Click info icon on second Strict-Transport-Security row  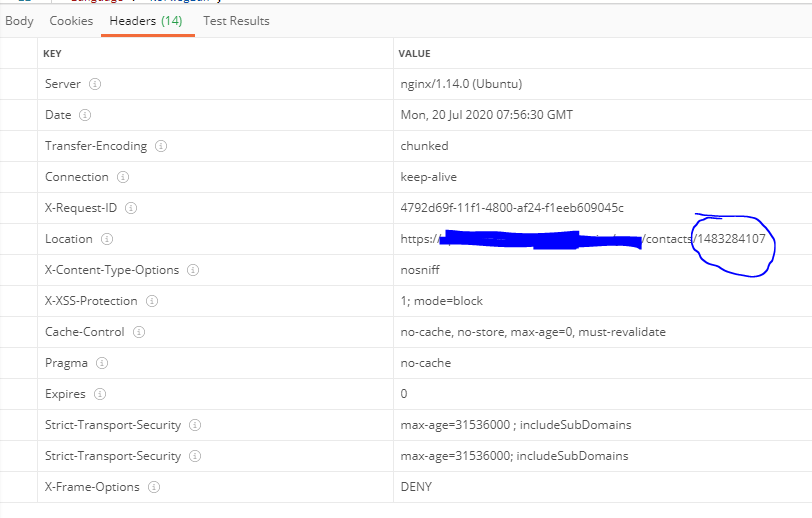point(195,456)
